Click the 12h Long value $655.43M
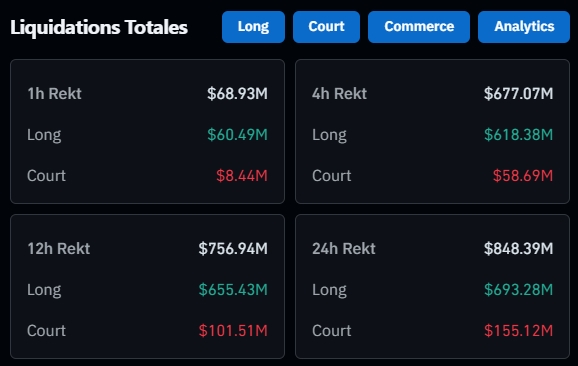Screen dimensions: 578x366 (233, 290)
